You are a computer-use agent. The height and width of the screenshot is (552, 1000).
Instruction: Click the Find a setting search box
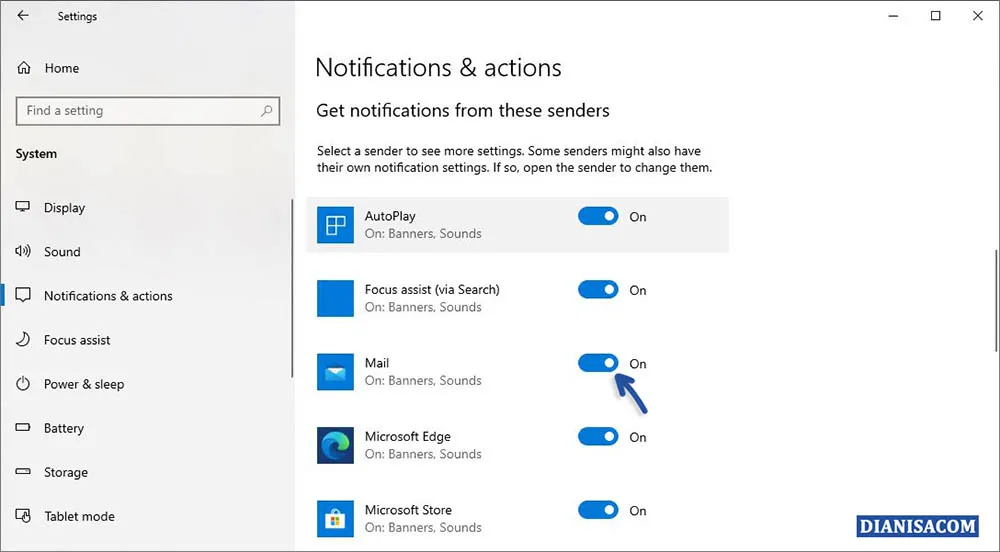click(x=148, y=111)
